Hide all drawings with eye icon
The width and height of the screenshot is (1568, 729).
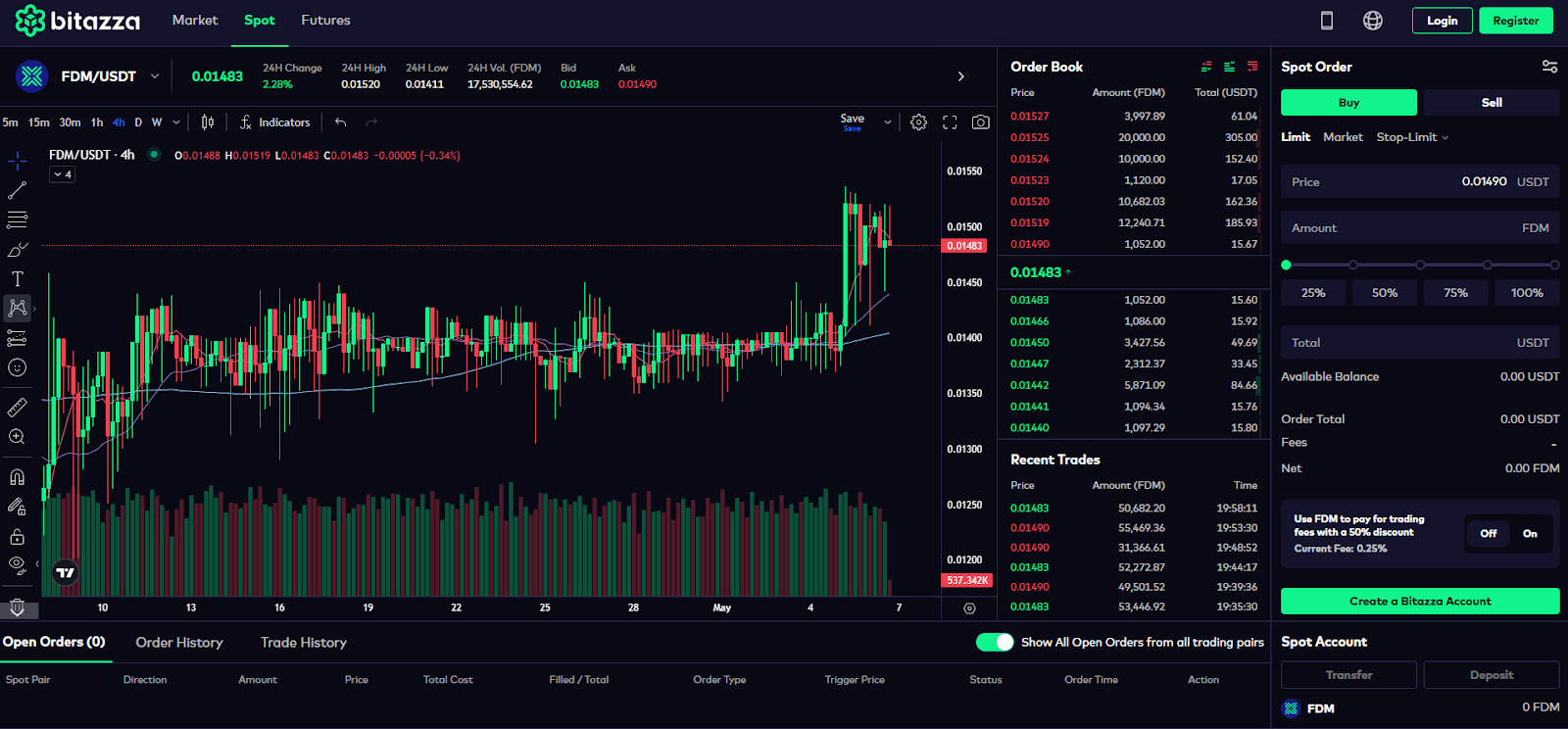18,565
